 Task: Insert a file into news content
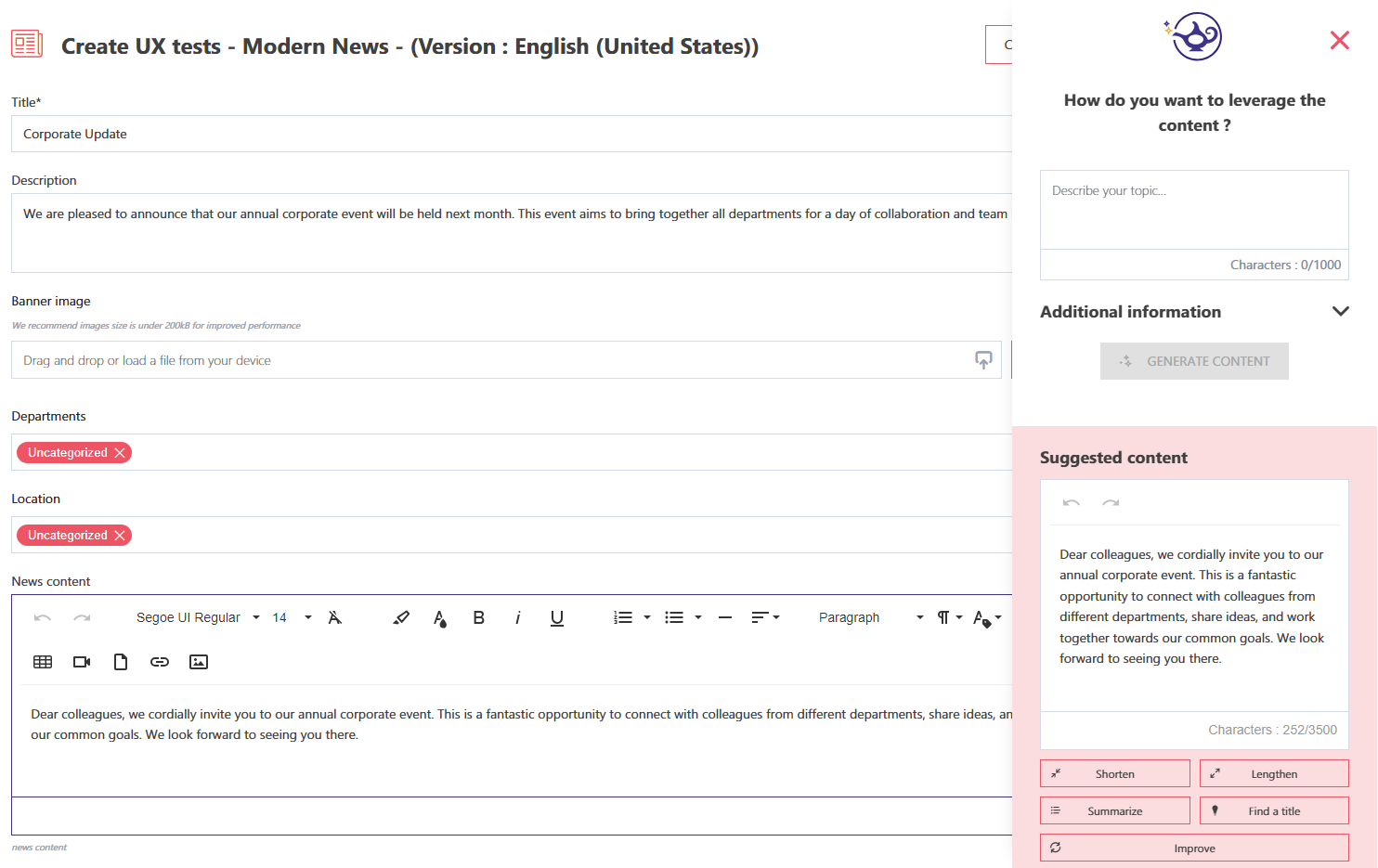pos(121,662)
